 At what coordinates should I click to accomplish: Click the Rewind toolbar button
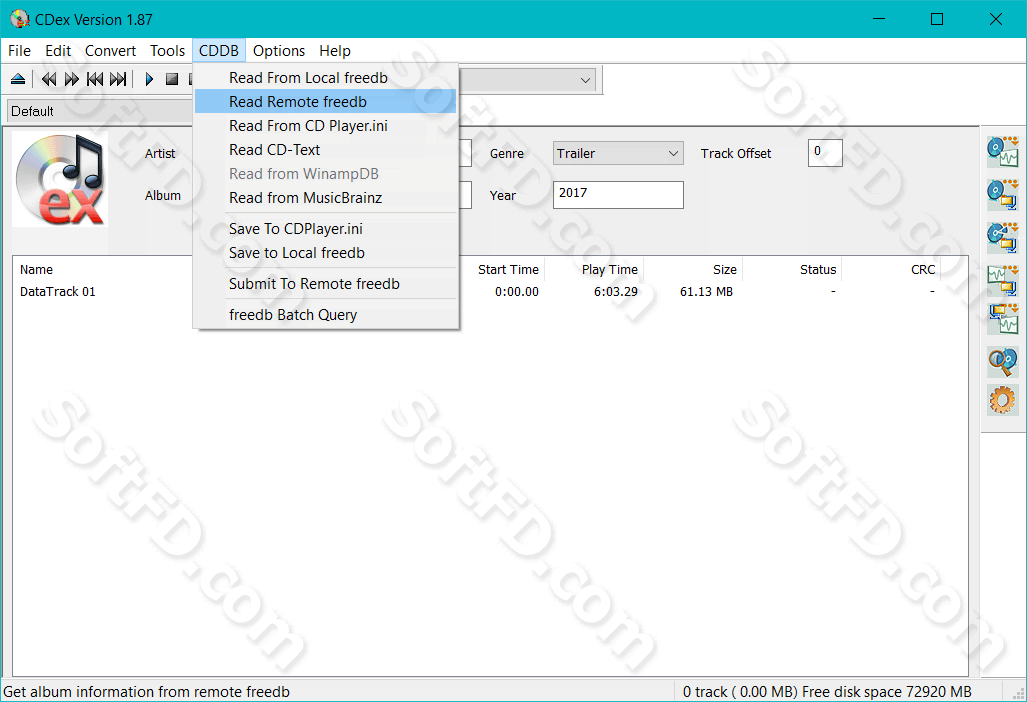[49, 79]
